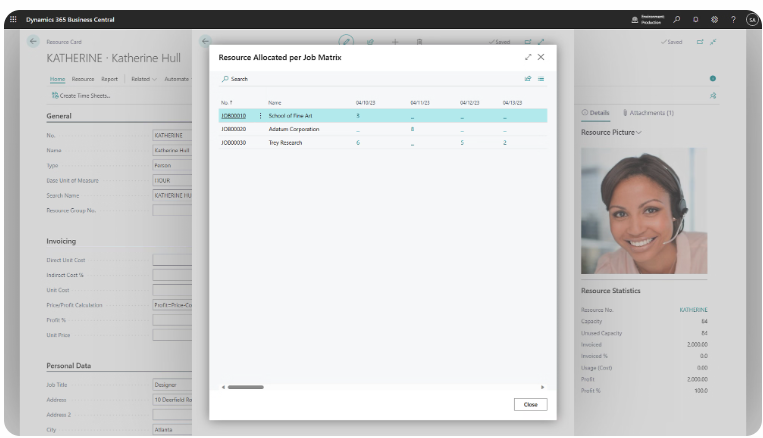Click the KATHERINE Resource No. link
This screenshot has width=763, height=438.
tap(693, 310)
